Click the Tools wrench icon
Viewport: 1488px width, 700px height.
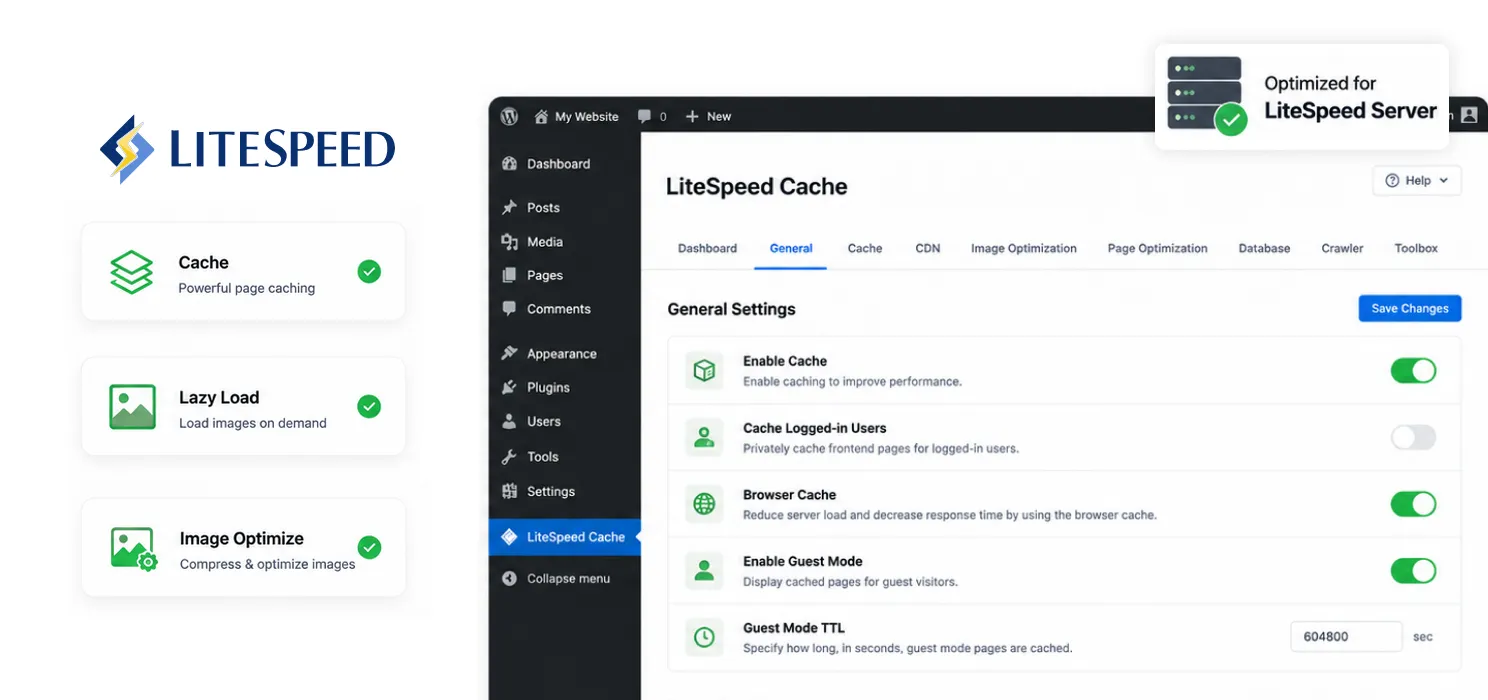(x=510, y=456)
